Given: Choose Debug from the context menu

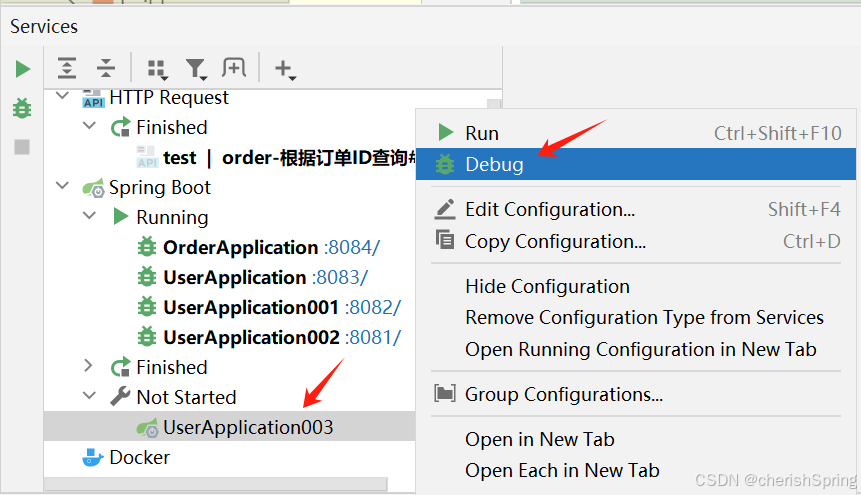Looking at the screenshot, I should (636, 164).
